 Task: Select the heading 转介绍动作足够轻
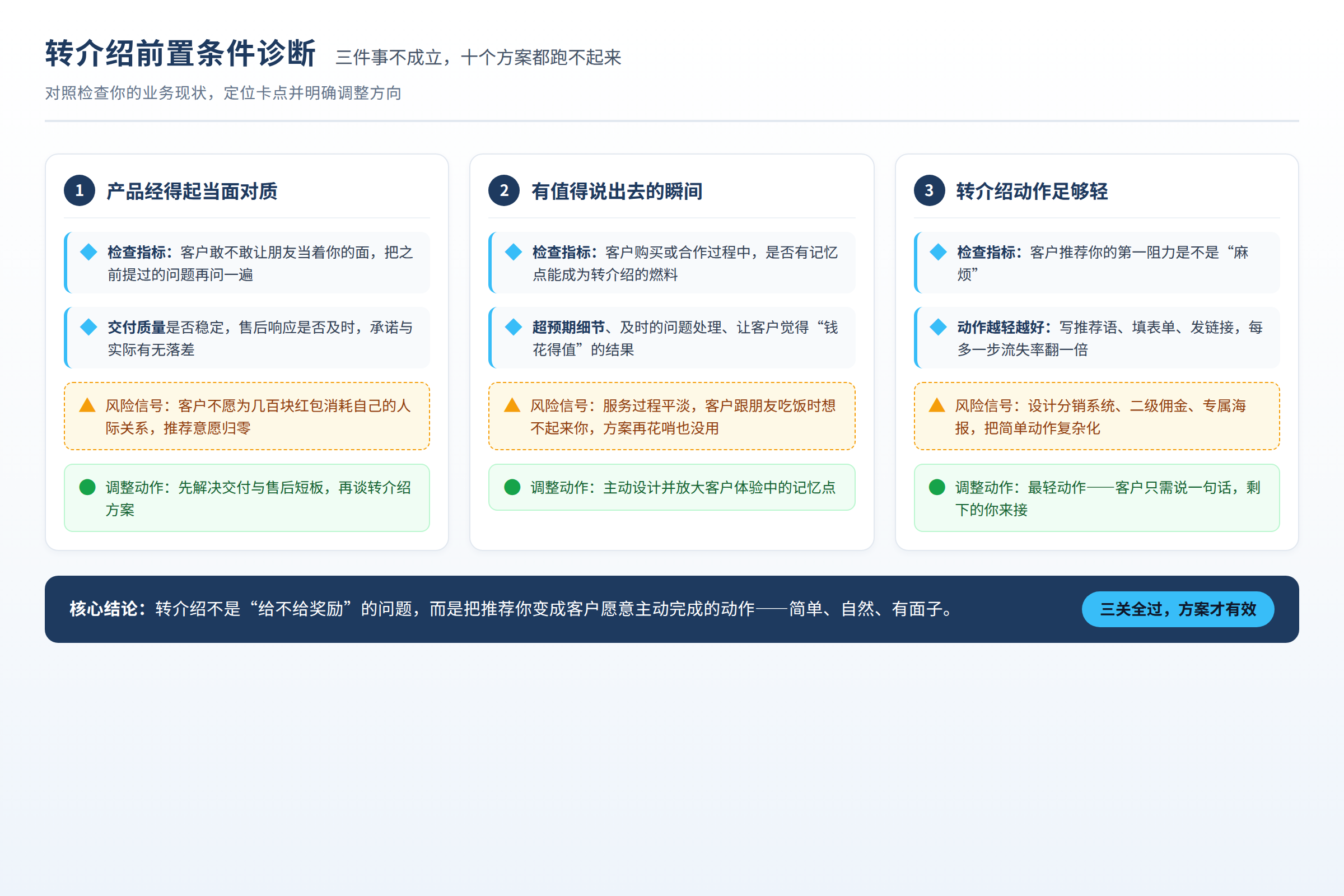(1032, 191)
